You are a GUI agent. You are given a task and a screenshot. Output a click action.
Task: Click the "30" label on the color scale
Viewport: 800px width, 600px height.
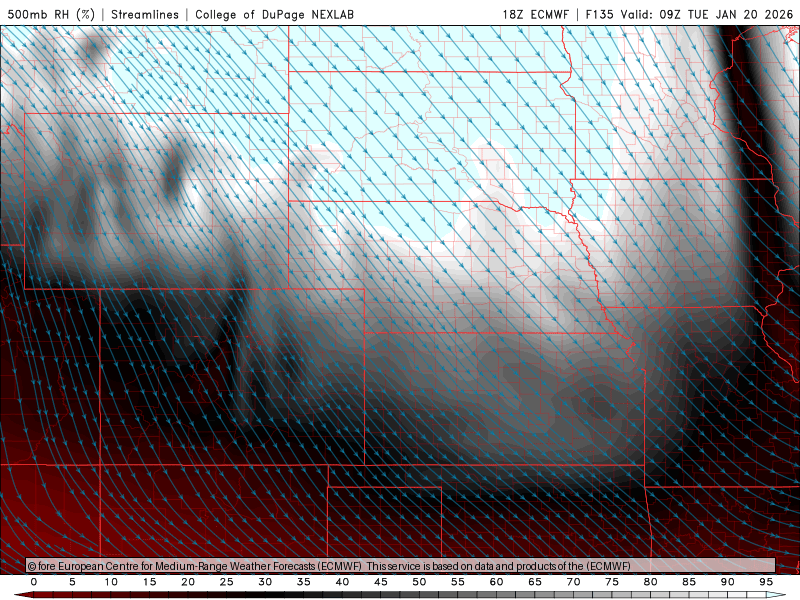265,582
